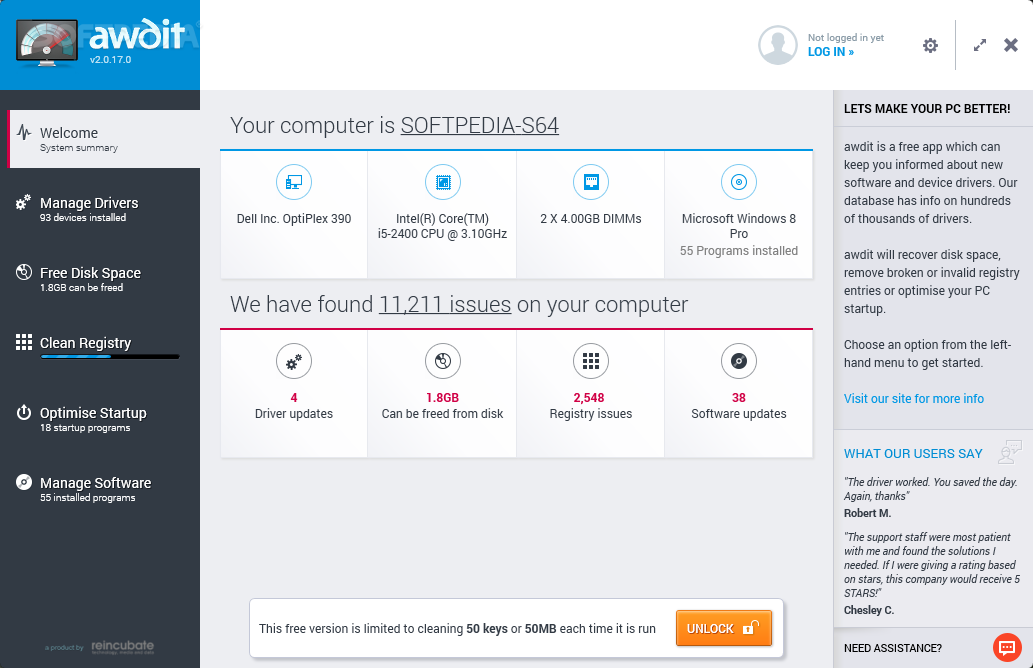Click the LOG IN link

[x=831, y=52]
